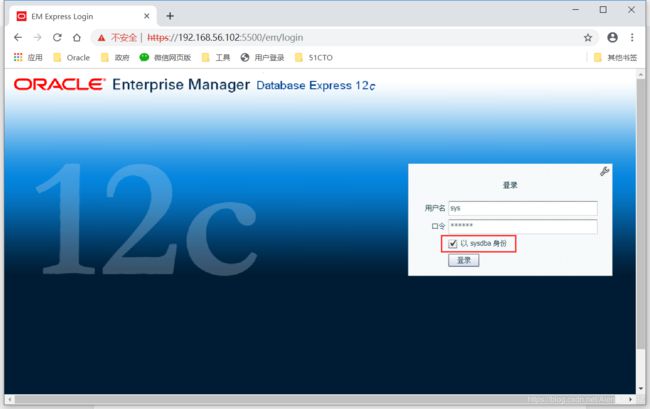Open the 用户登录 bookmark

coord(262,58)
